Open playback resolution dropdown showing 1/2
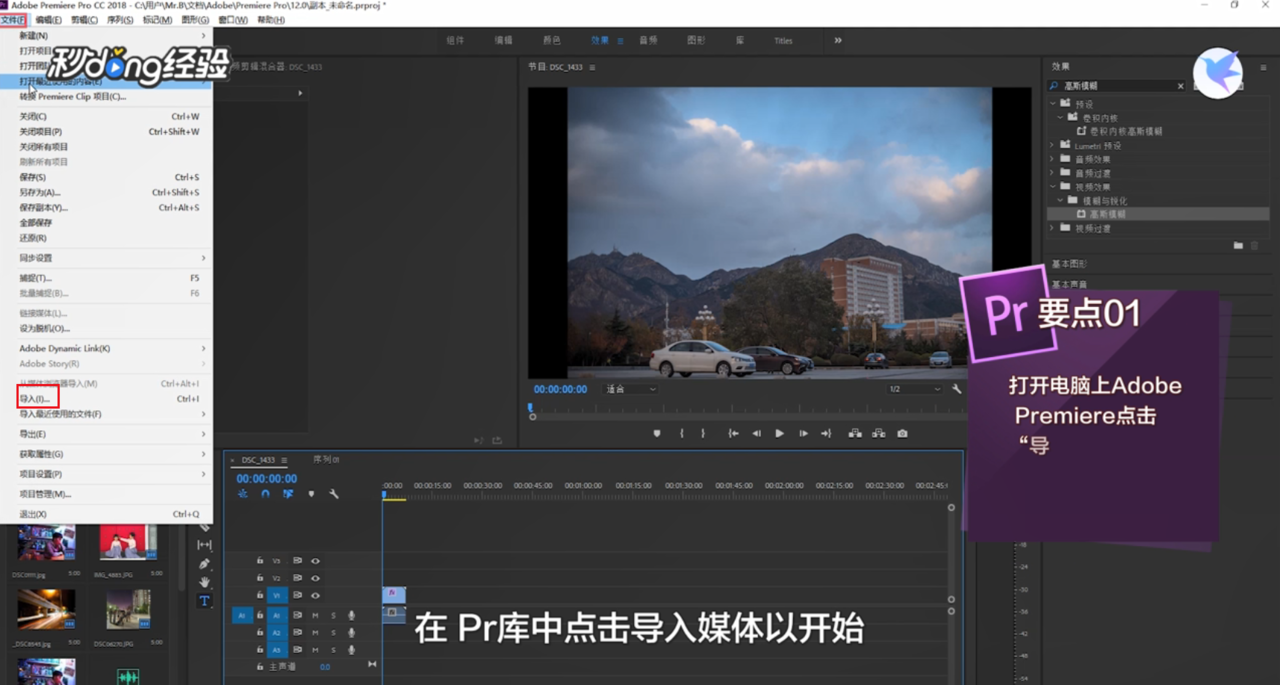 coord(915,389)
